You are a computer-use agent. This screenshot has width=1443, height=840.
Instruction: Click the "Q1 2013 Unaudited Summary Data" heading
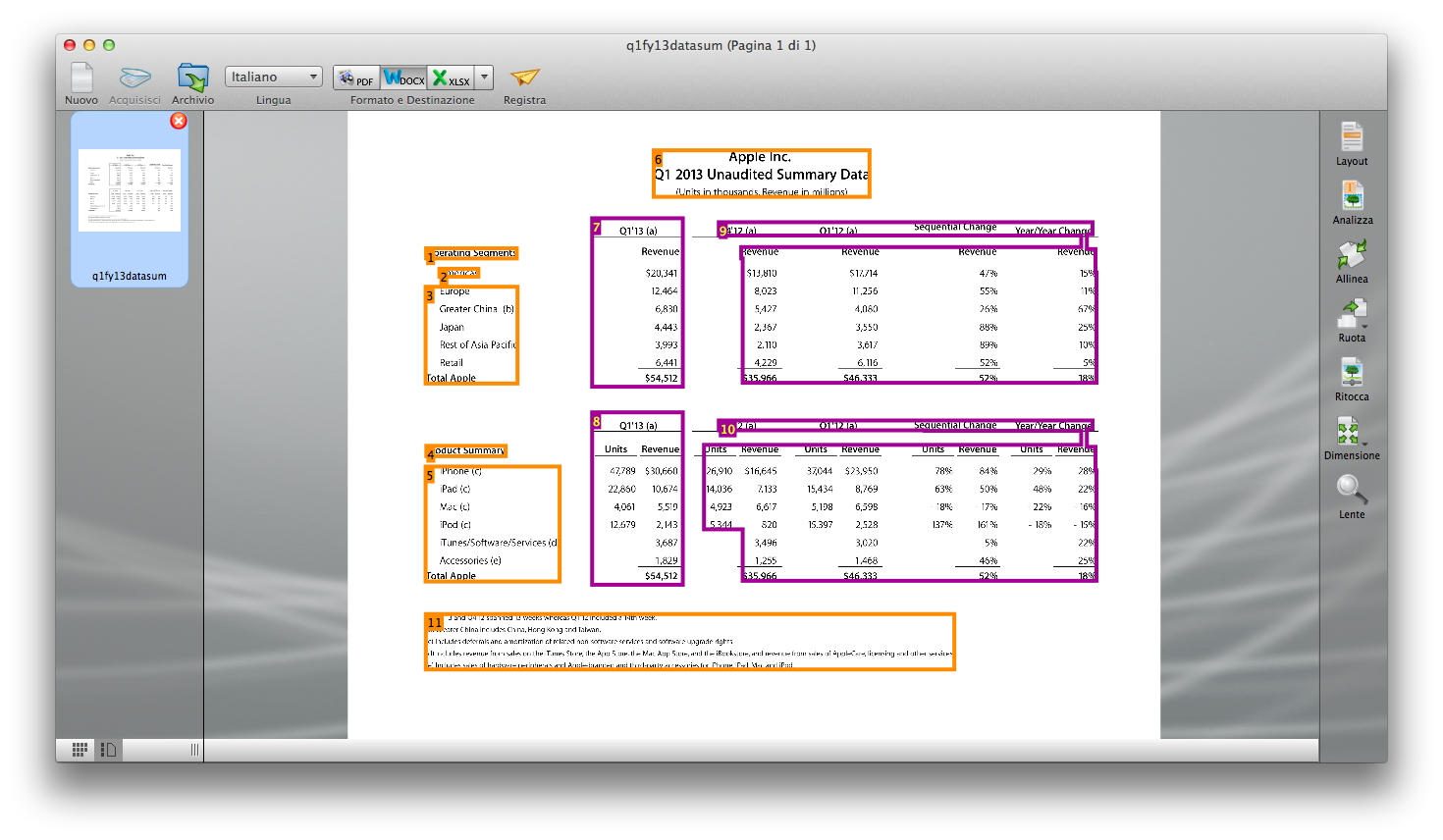(x=762, y=175)
